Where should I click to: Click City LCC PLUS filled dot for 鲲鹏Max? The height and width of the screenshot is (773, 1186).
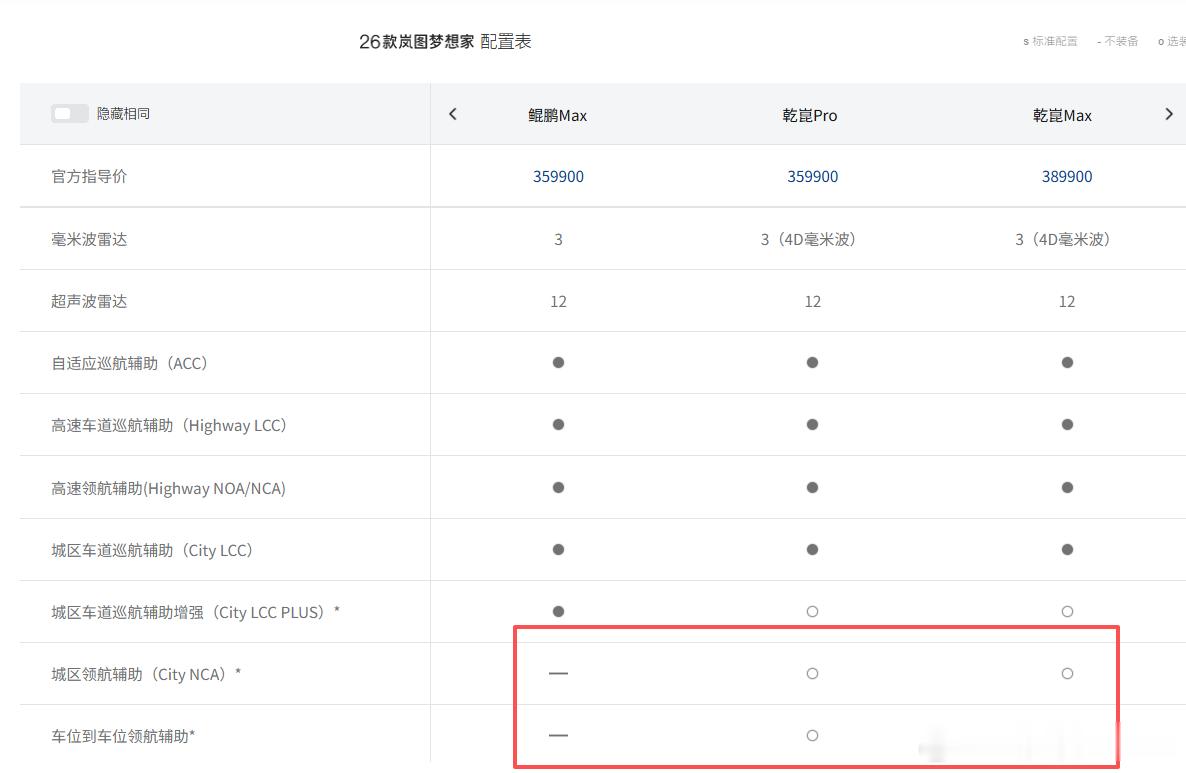click(558, 612)
